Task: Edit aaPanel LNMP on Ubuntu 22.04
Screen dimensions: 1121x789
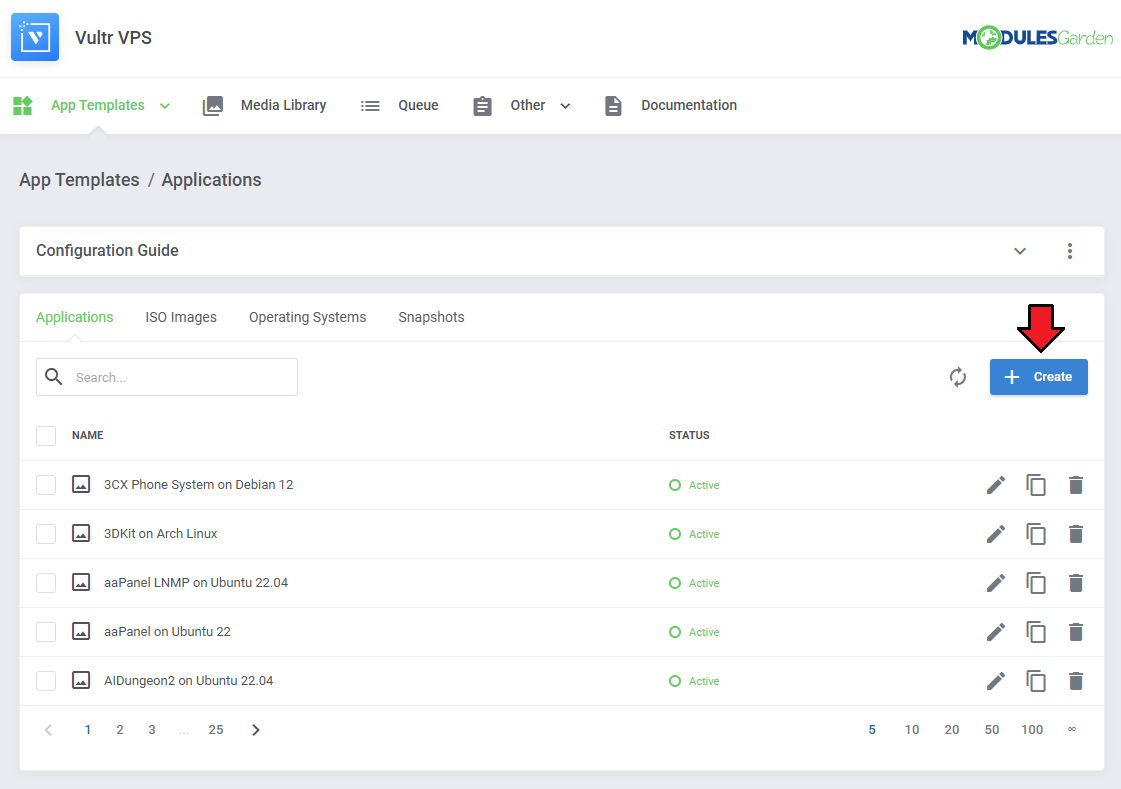Action: coord(996,583)
